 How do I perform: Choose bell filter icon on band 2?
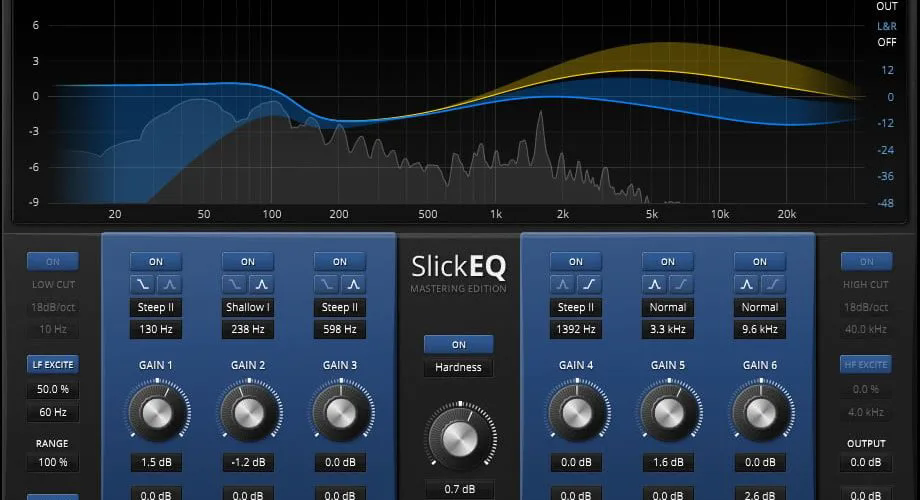point(261,285)
